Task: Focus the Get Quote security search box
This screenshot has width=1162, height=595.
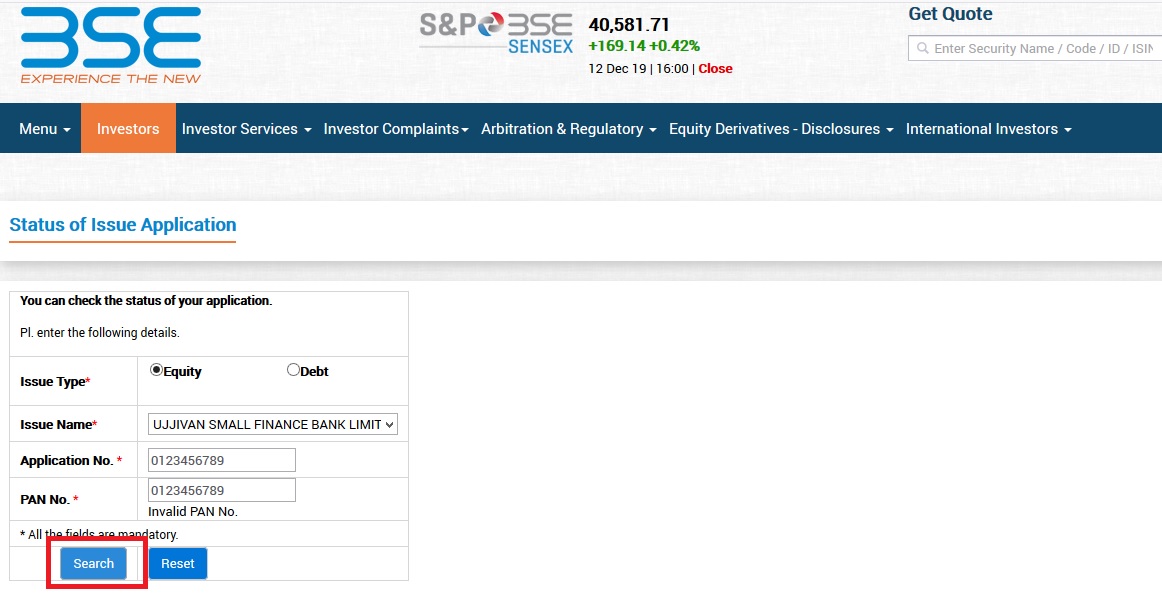Action: click(1035, 48)
